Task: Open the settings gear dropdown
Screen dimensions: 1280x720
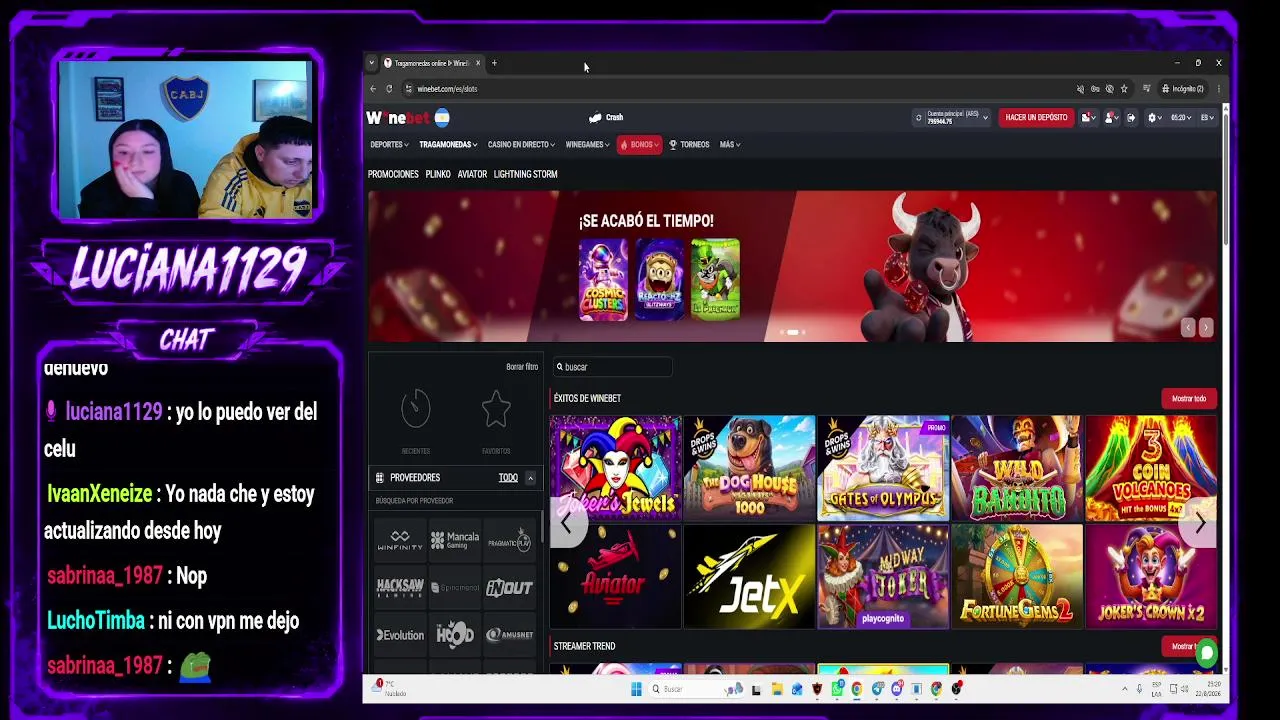Action: [x=1155, y=117]
